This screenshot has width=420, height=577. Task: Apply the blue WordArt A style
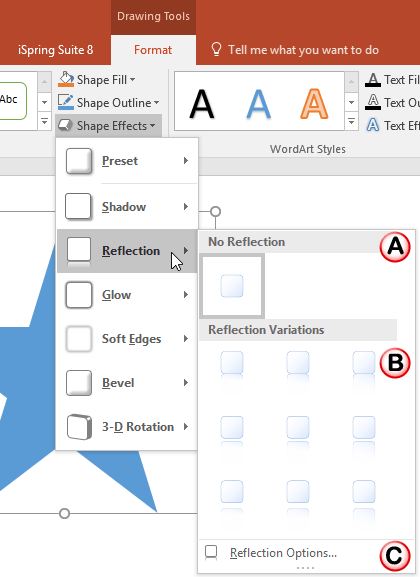[x=258, y=104]
